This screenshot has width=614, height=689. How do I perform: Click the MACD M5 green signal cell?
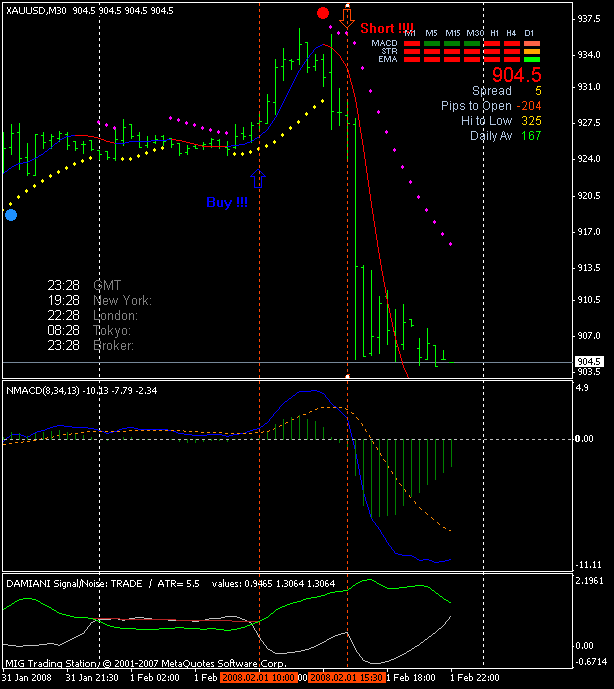click(432, 44)
